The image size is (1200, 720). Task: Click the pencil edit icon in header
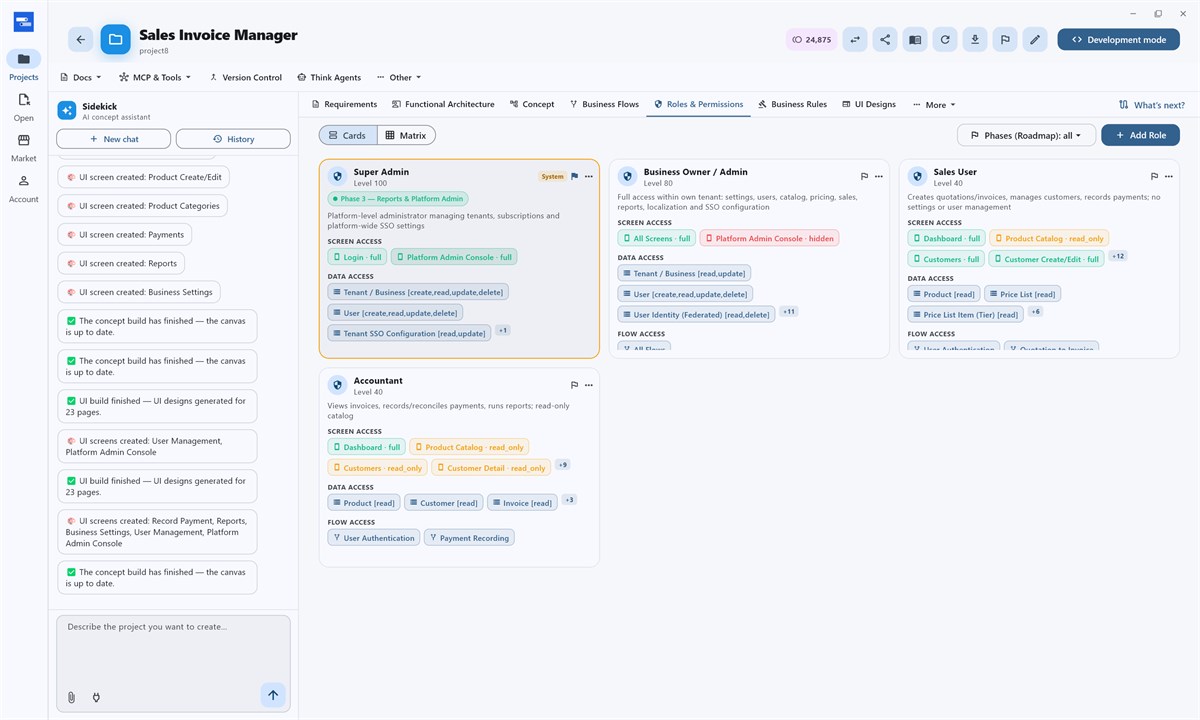click(x=1035, y=40)
